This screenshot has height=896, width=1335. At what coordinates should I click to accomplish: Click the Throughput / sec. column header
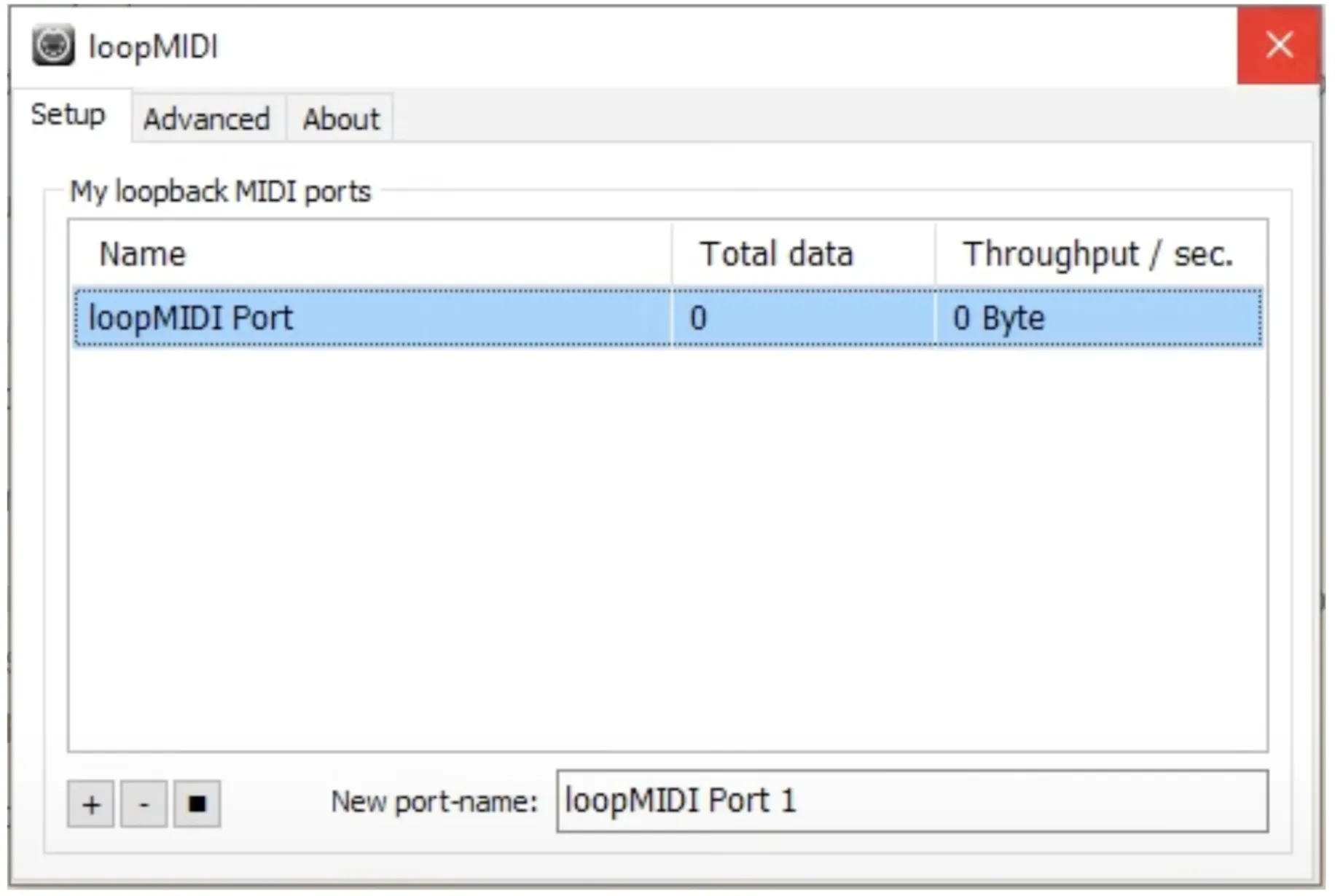[x=1100, y=254]
